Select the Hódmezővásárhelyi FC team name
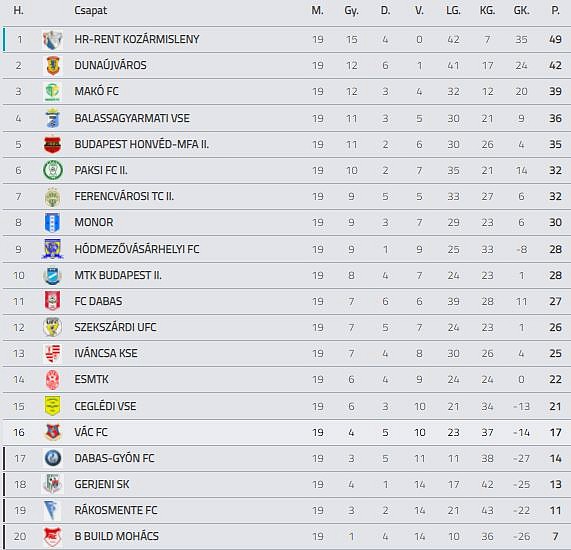The width and height of the screenshot is (571, 550). tap(137, 249)
